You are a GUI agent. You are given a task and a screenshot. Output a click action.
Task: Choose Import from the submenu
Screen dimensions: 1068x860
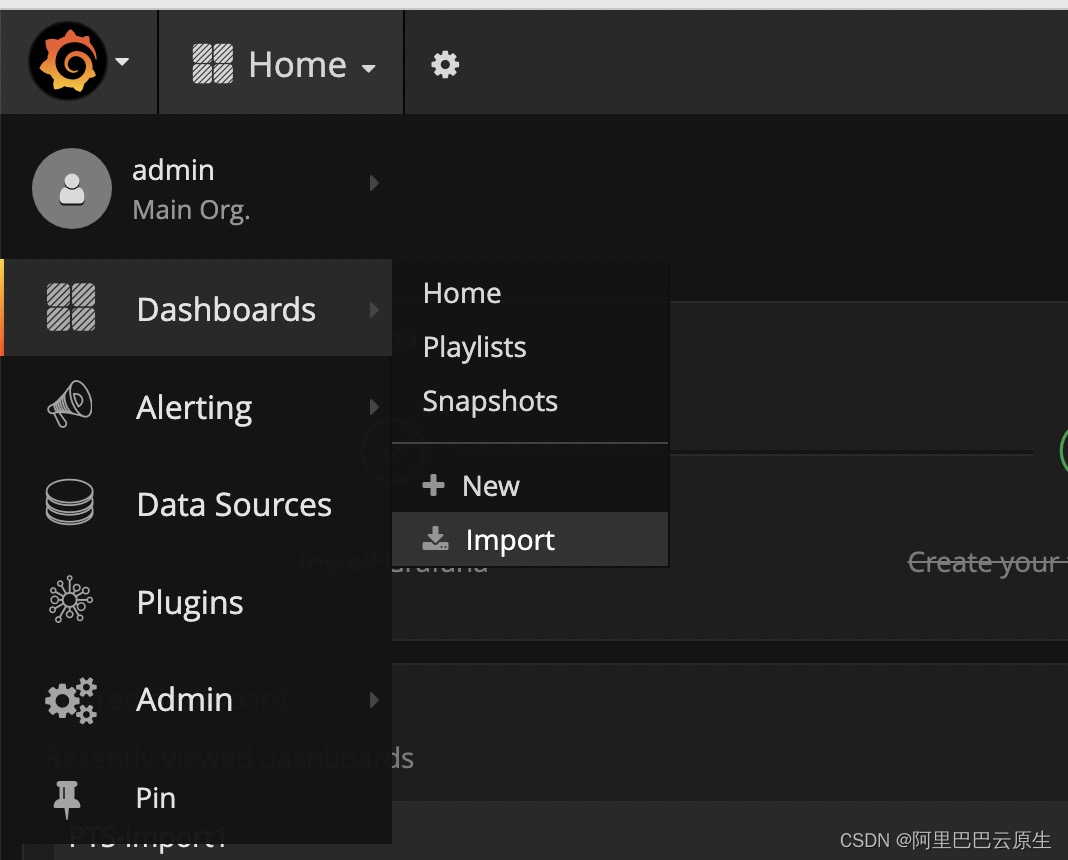(x=530, y=539)
